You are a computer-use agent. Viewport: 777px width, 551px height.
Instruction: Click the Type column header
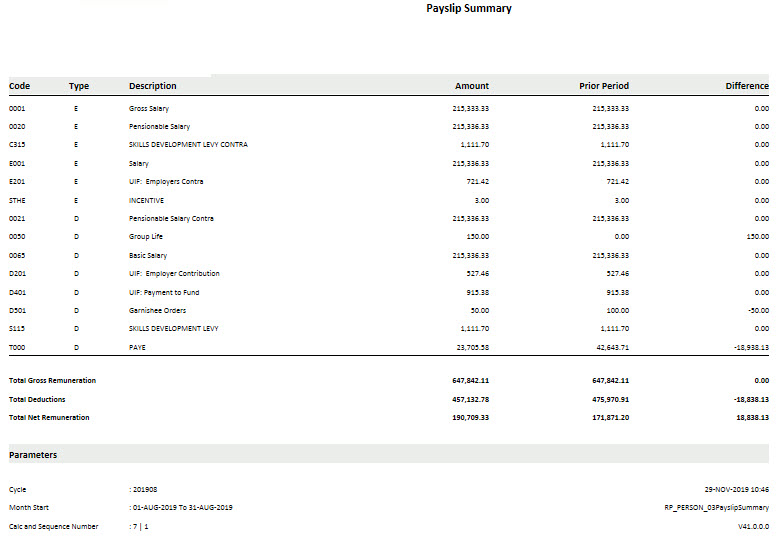pyautogui.click(x=79, y=86)
